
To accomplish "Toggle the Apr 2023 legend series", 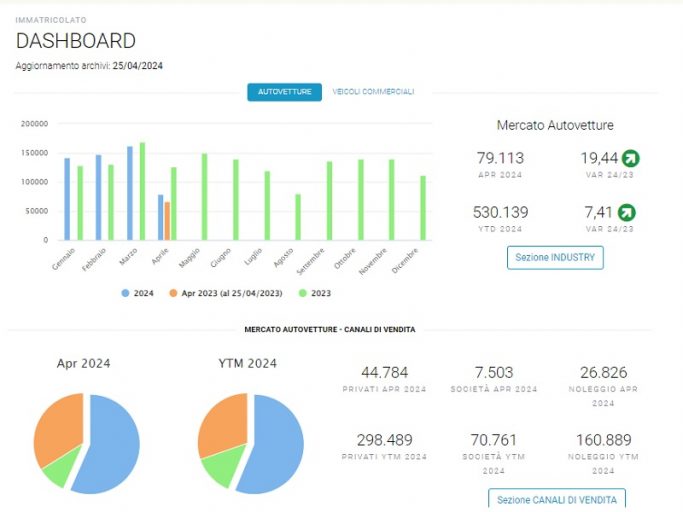I will click(226, 293).
